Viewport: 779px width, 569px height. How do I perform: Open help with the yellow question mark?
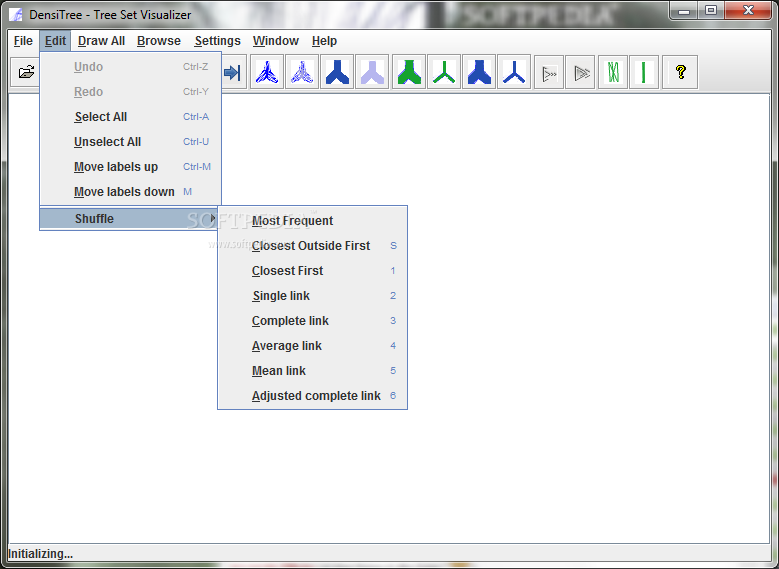[x=680, y=73]
